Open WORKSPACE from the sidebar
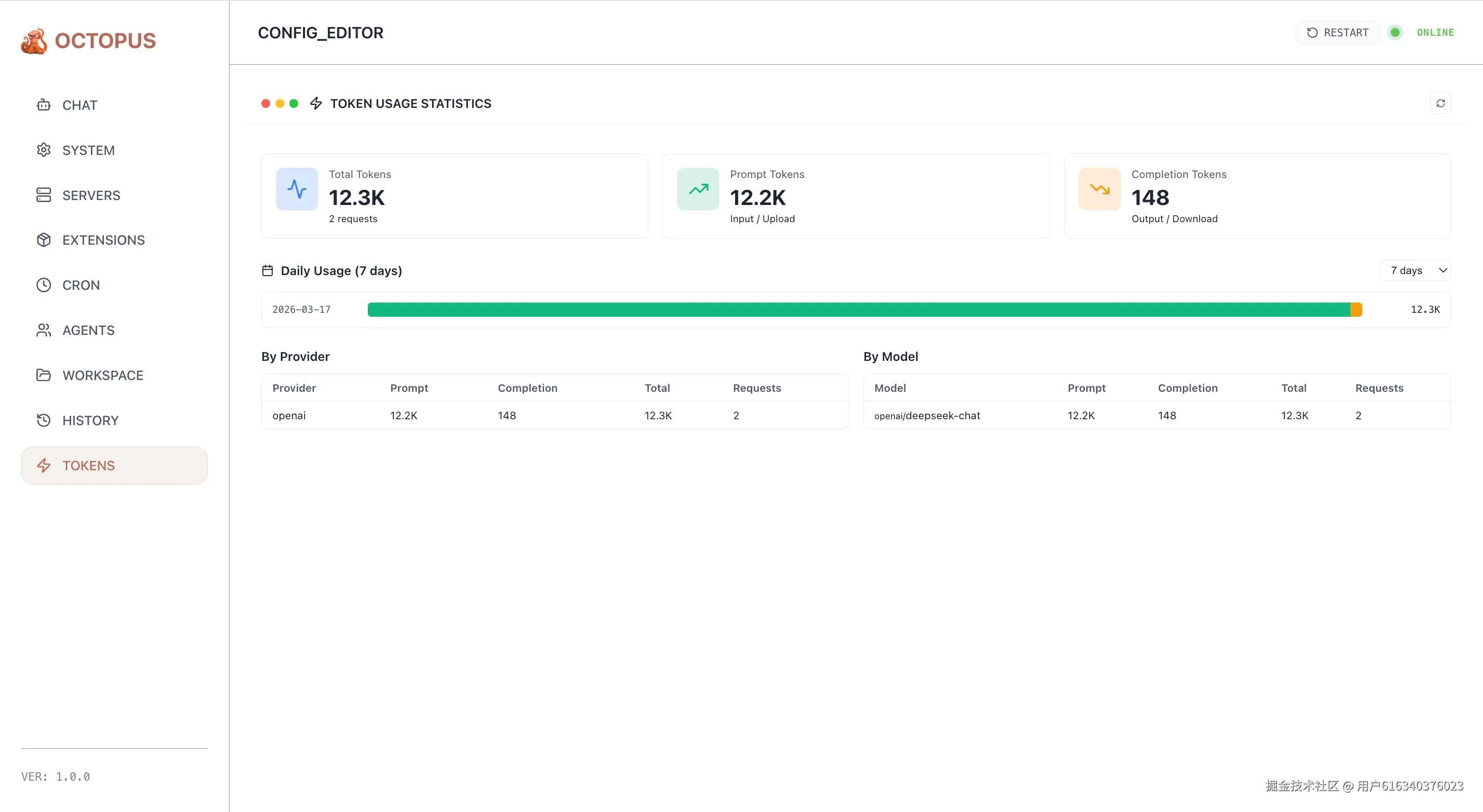This screenshot has height=812, width=1483. coord(102,375)
